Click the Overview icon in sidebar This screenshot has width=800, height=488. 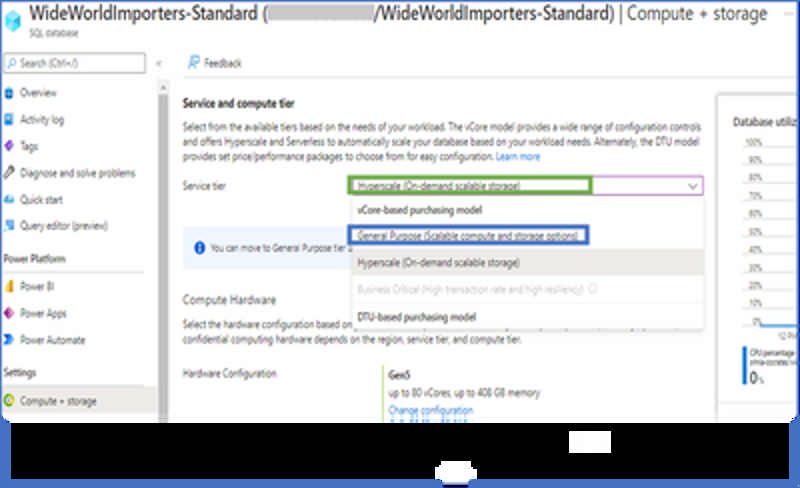click(x=9, y=93)
